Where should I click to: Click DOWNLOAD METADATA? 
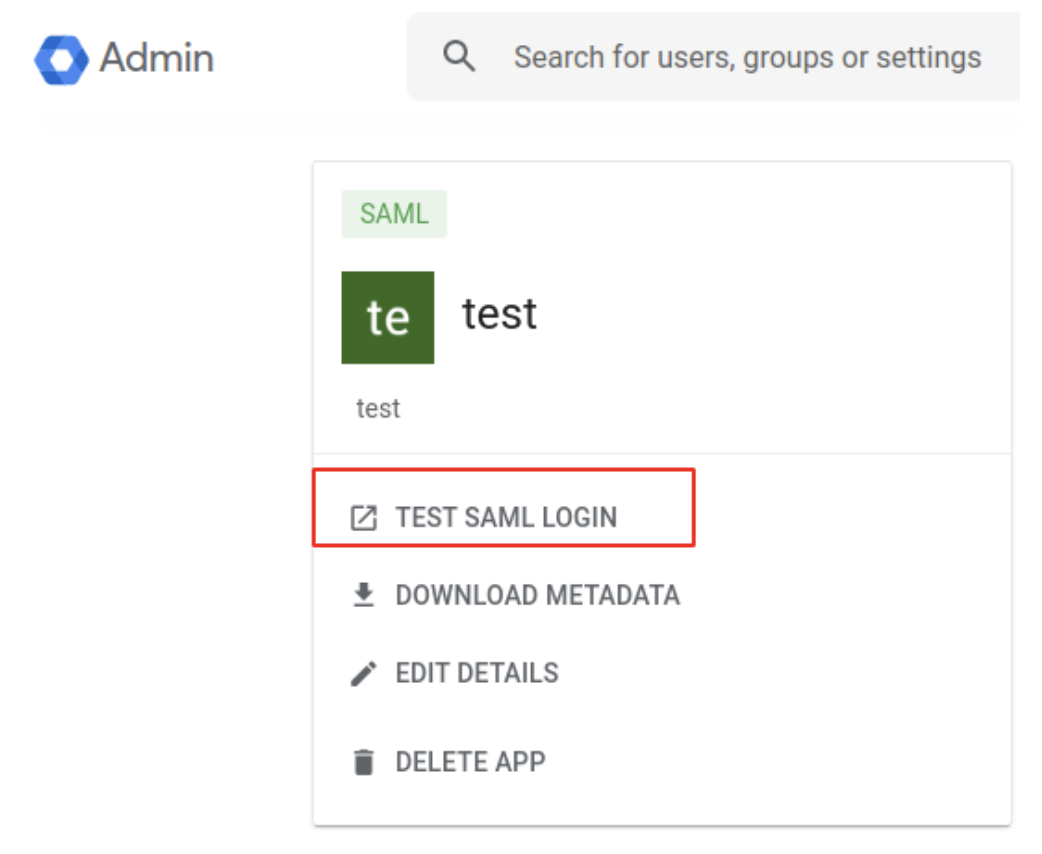click(x=538, y=595)
